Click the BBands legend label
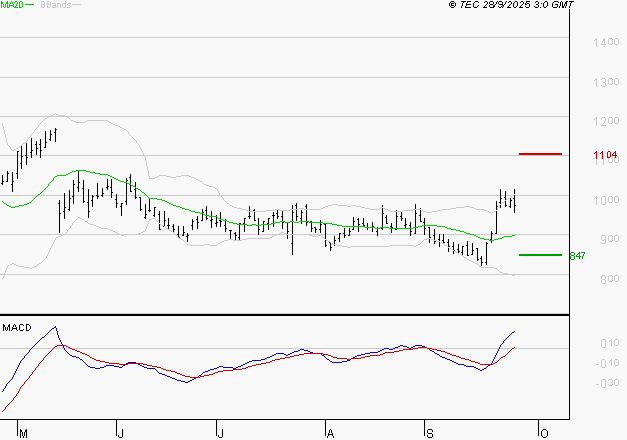Viewport: 627px width, 440px height. click(54, 5)
